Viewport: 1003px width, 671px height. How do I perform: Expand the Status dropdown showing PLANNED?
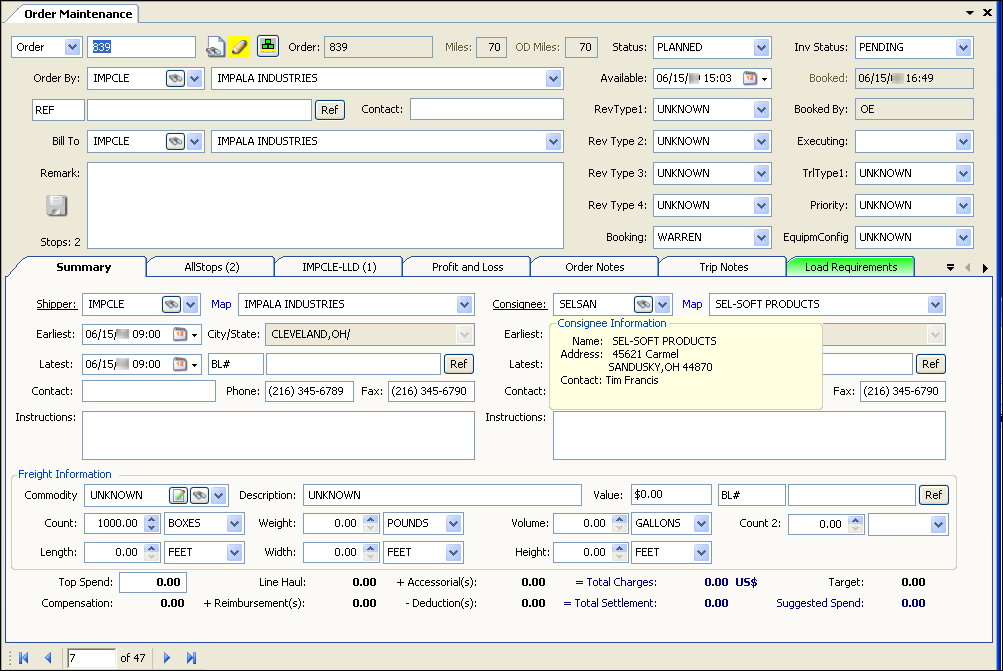tap(761, 47)
